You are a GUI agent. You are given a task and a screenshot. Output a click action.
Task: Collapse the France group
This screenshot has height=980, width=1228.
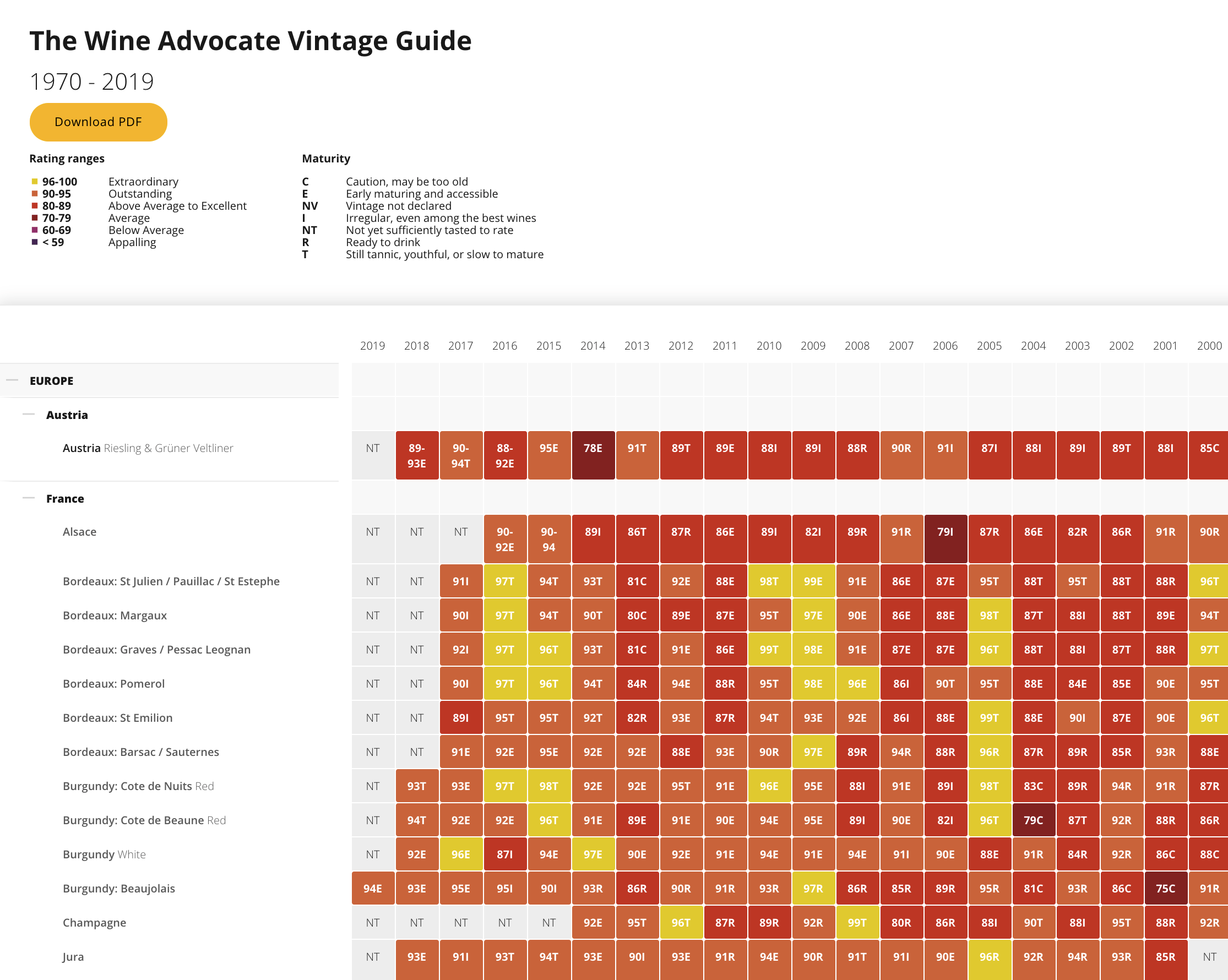[x=29, y=498]
